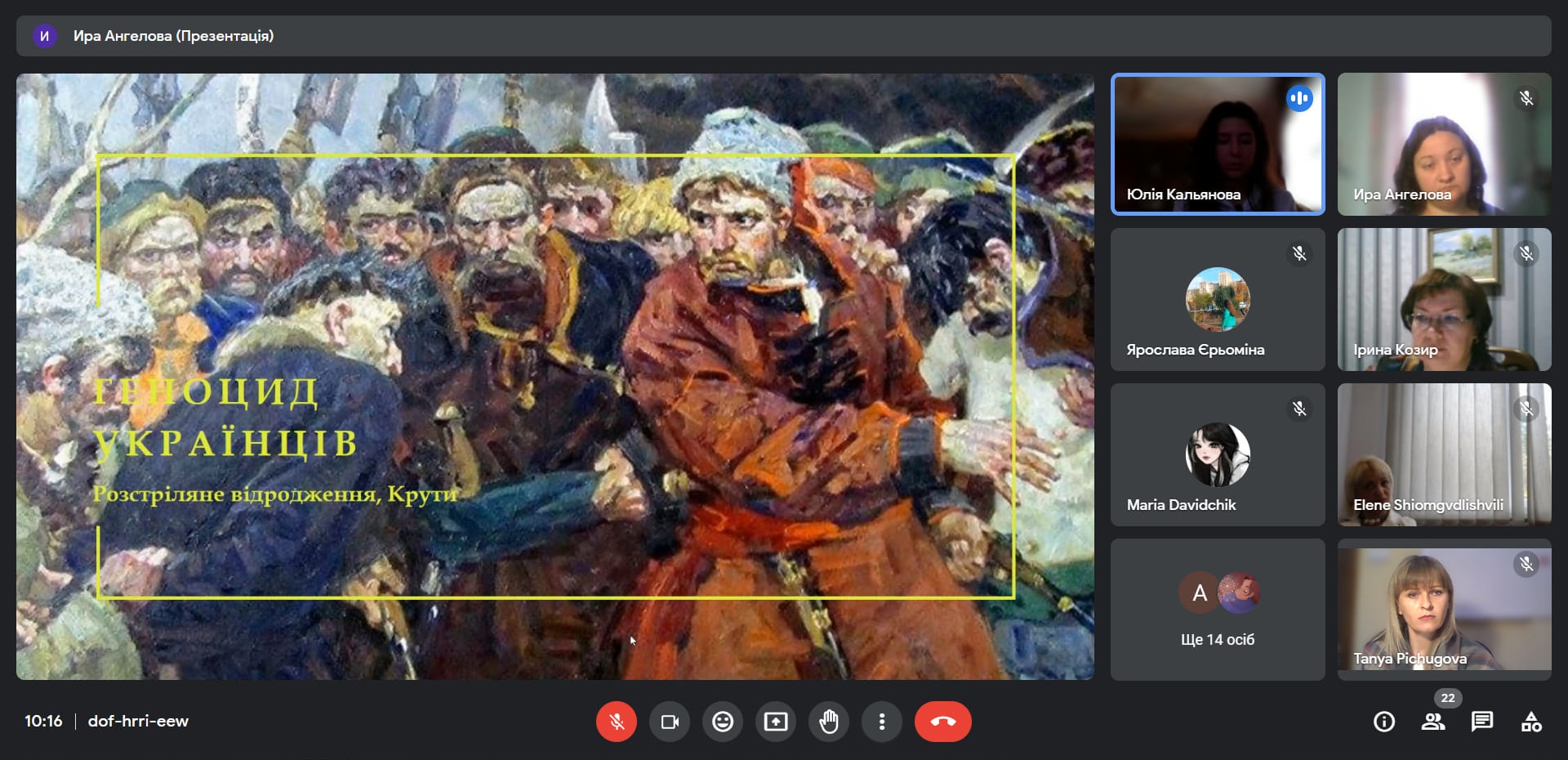Image resolution: width=1568 pixels, height=760 pixels.
Task: Show the participants list
Action: (1433, 722)
